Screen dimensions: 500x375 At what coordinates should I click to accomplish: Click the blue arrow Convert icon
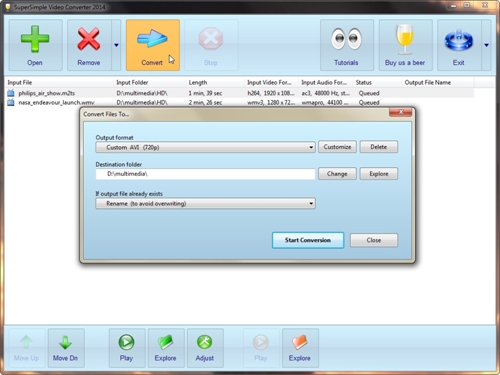152,38
